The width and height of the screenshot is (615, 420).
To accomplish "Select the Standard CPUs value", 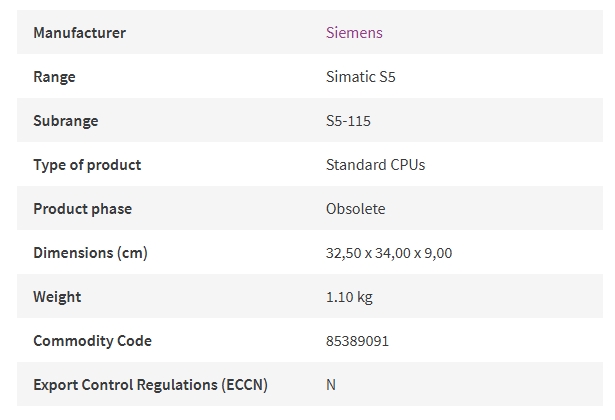I will pos(375,165).
